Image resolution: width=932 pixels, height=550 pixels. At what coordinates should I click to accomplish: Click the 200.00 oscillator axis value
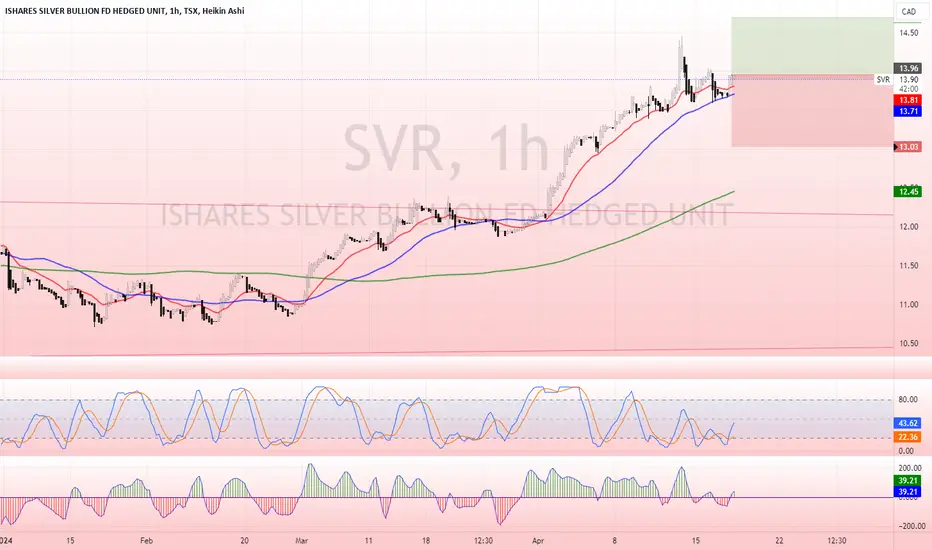click(909, 469)
